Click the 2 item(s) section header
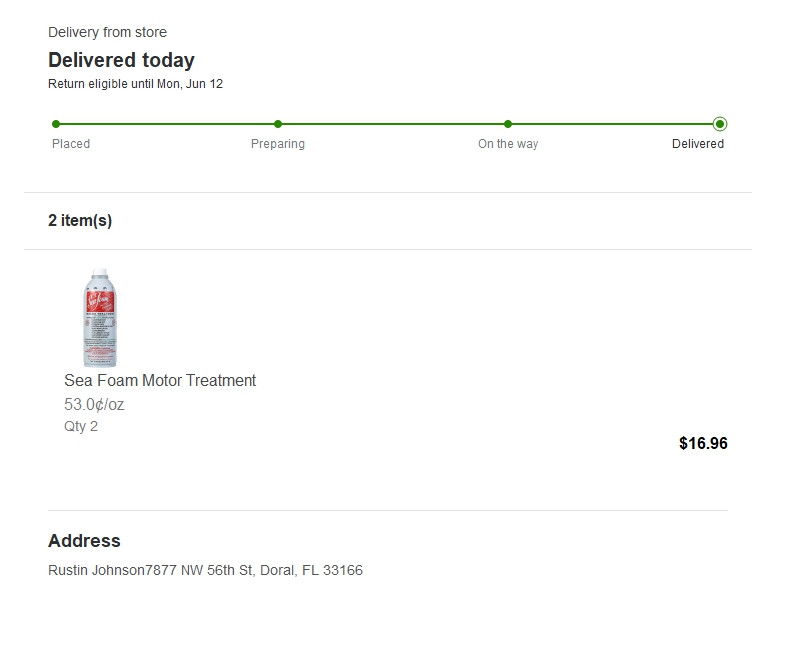Image resolution: width=800 pixels, height=646 pixels. coord(80,220)
